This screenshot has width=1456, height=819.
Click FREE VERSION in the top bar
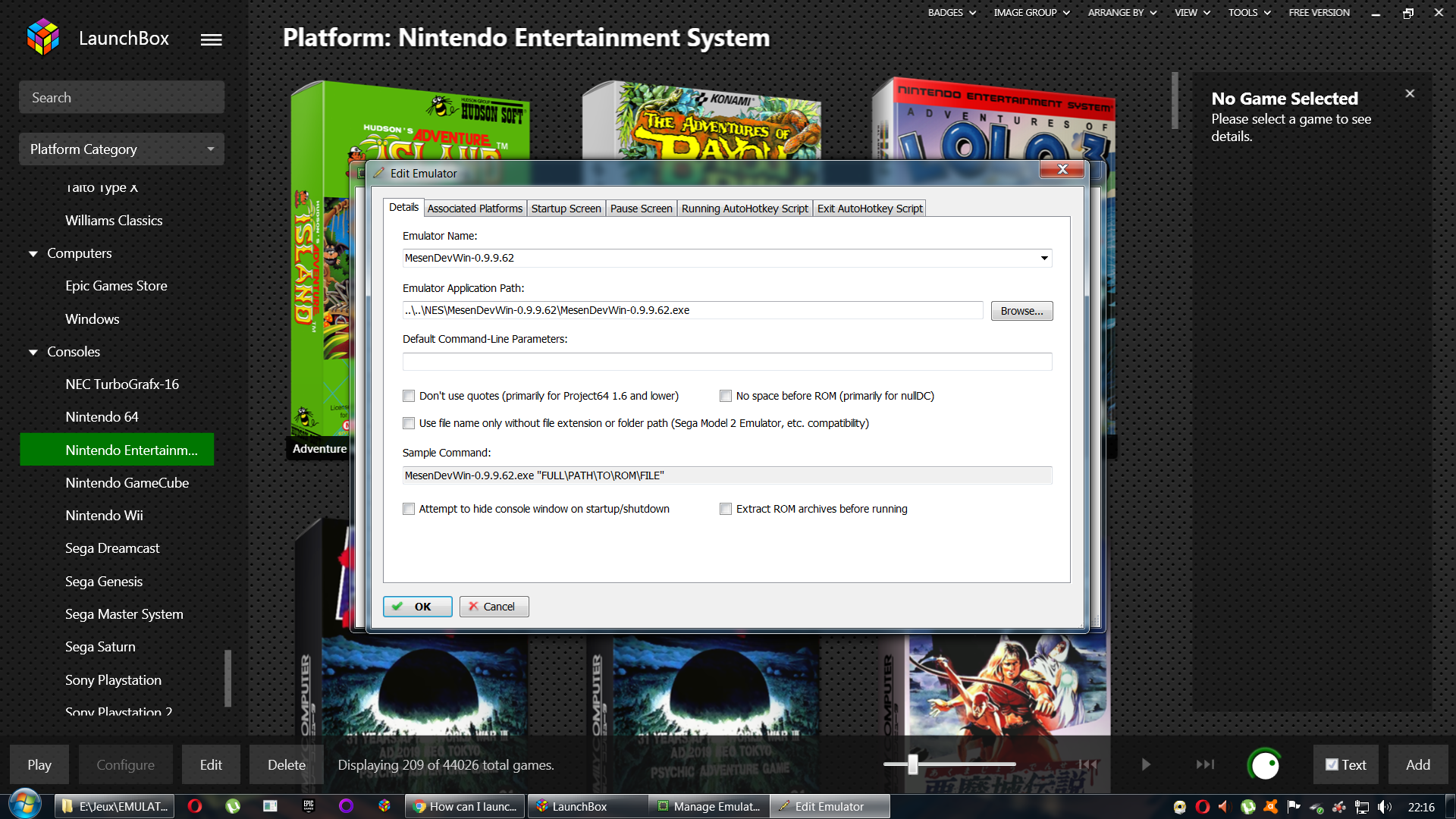pos(1319,12)
